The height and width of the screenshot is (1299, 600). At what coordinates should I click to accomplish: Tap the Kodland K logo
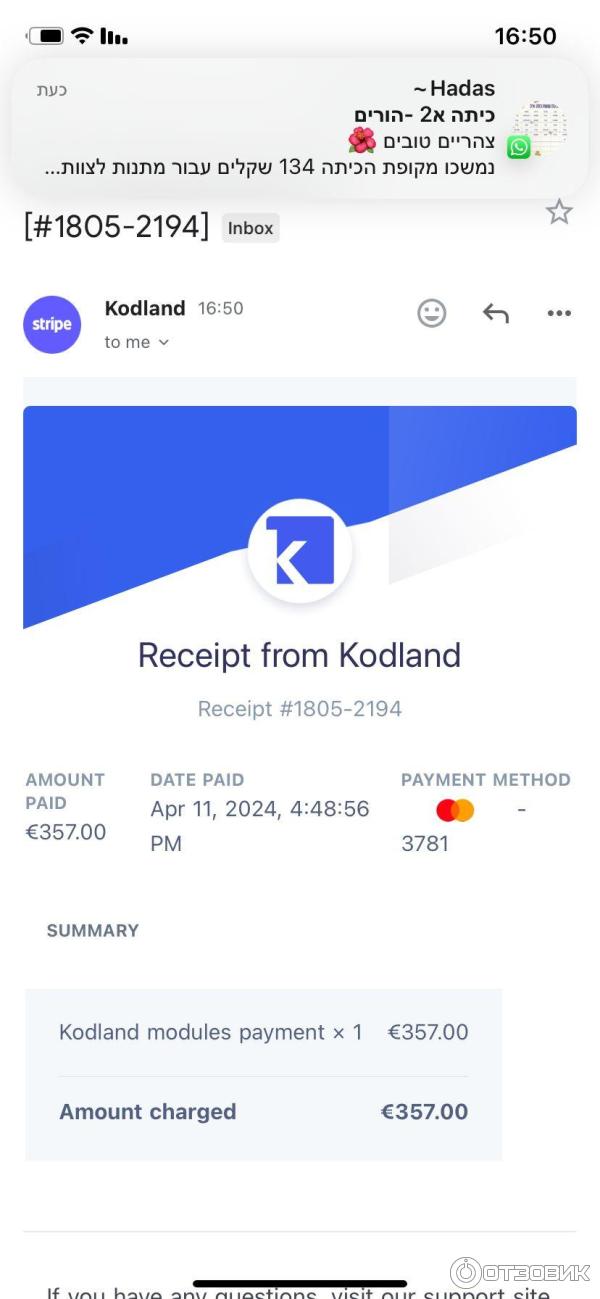[300, 551]
